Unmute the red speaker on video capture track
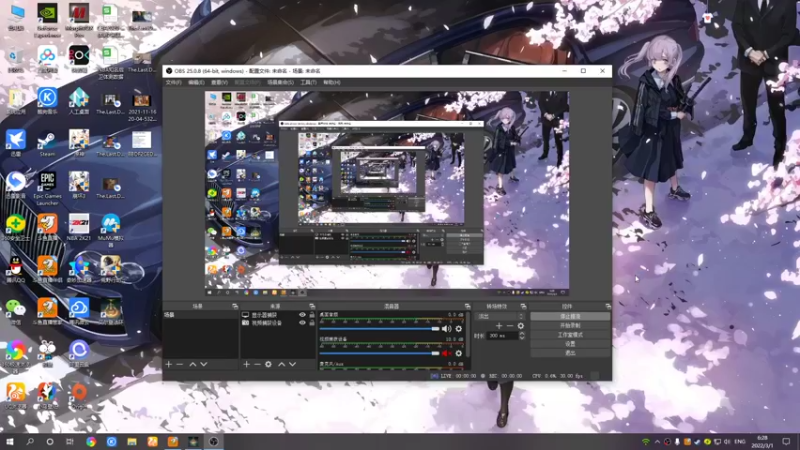Image resolution: width=800 pixels, height=450 pixels. 446,353
